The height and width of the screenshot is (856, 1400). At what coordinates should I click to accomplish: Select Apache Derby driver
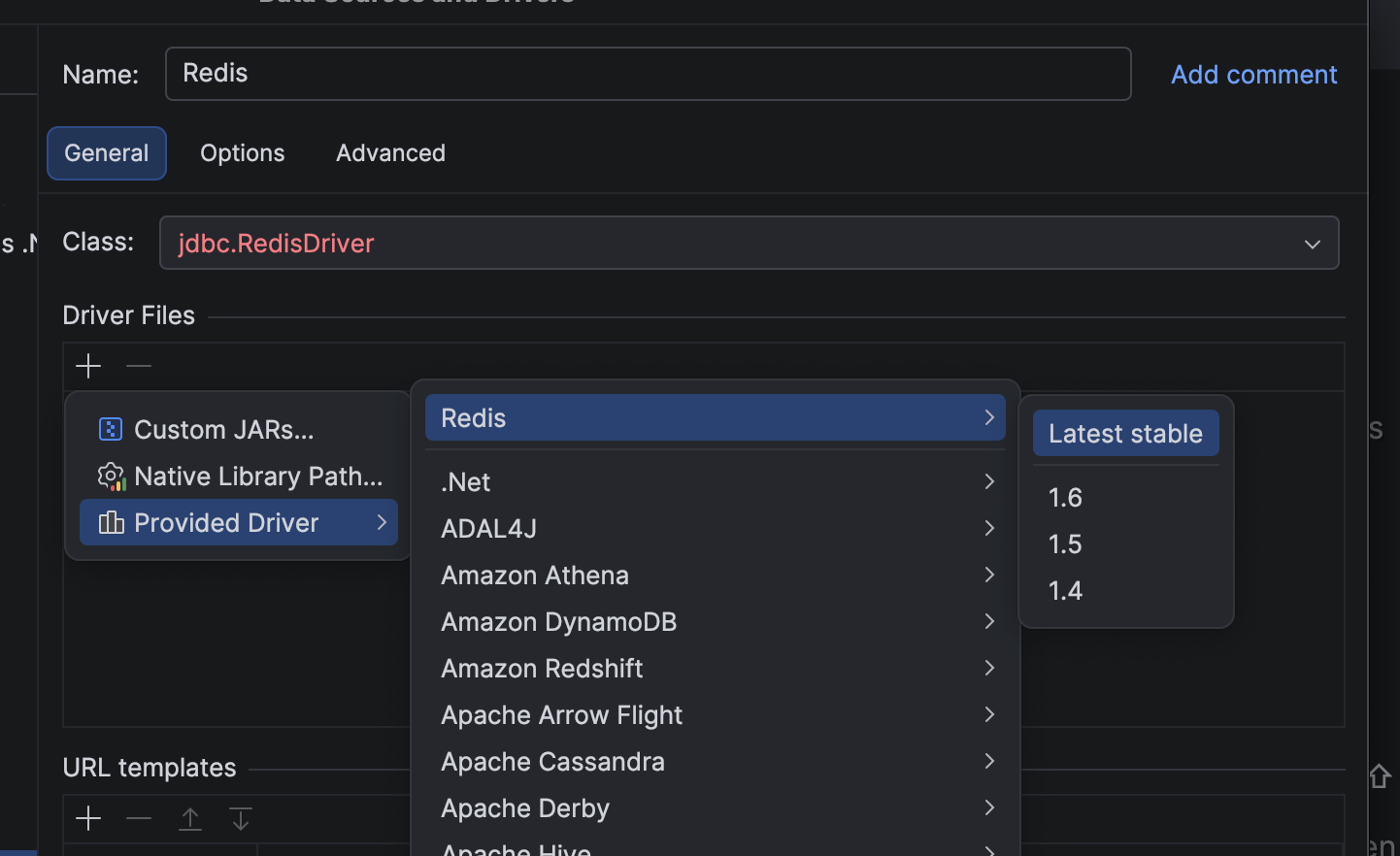pyautogui.click(x=716, y=807)
